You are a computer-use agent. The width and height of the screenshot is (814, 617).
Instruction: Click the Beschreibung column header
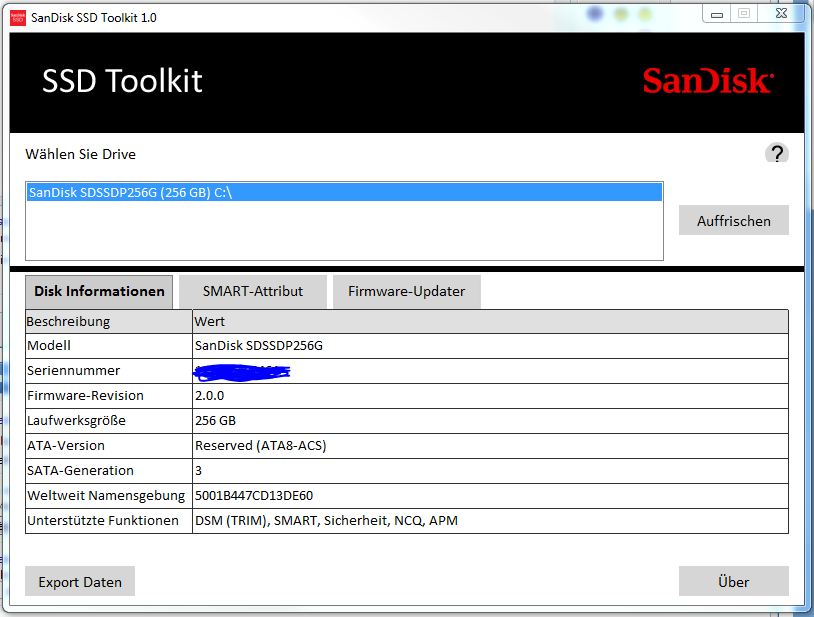tap(108, 321)
